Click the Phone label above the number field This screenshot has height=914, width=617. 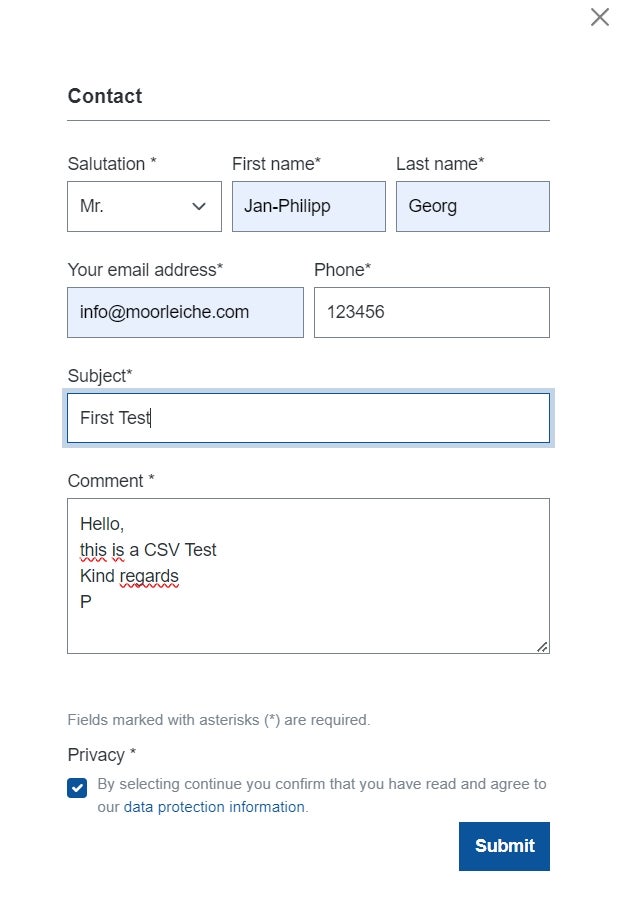pos(342,270)
